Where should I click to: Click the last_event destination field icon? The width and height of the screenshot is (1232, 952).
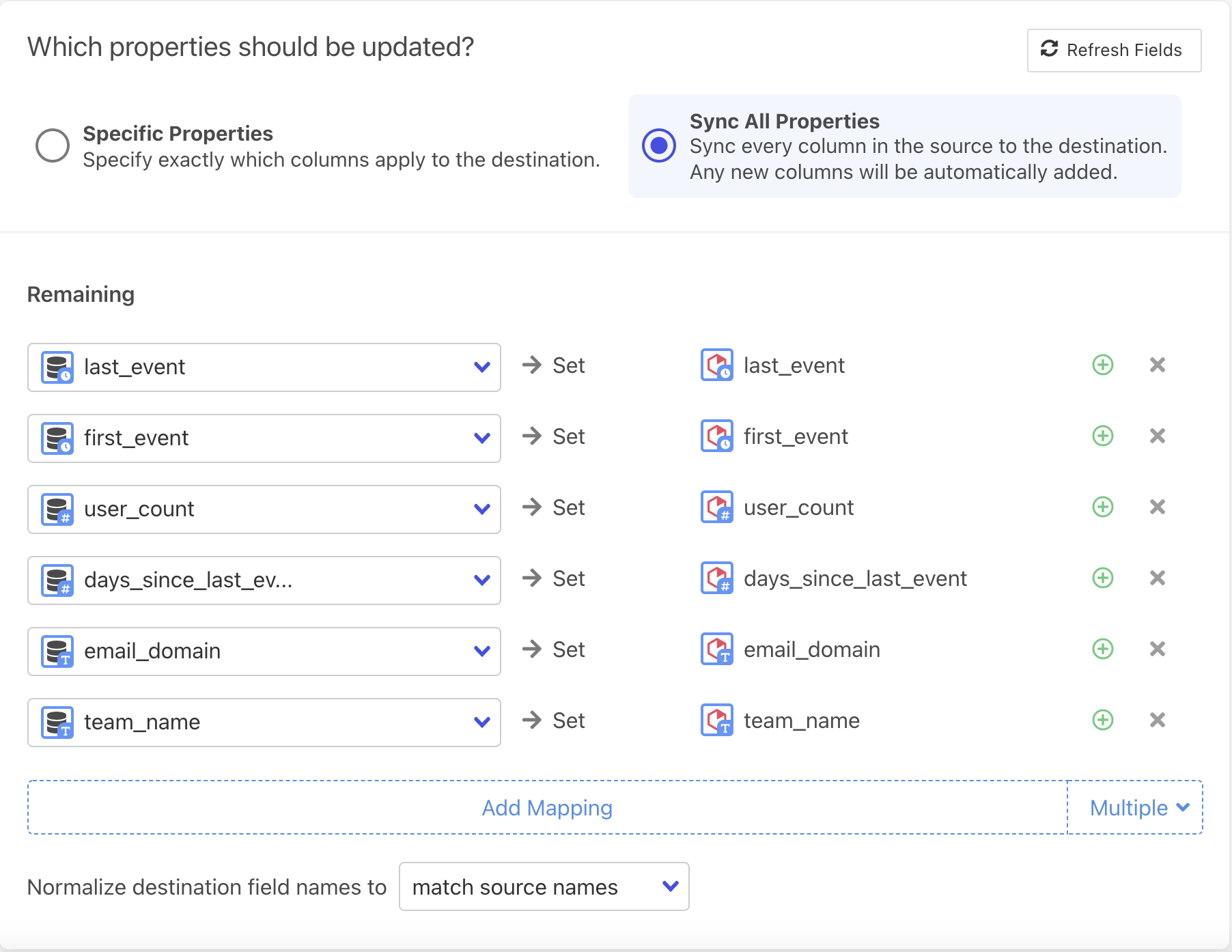click(716, 365)
